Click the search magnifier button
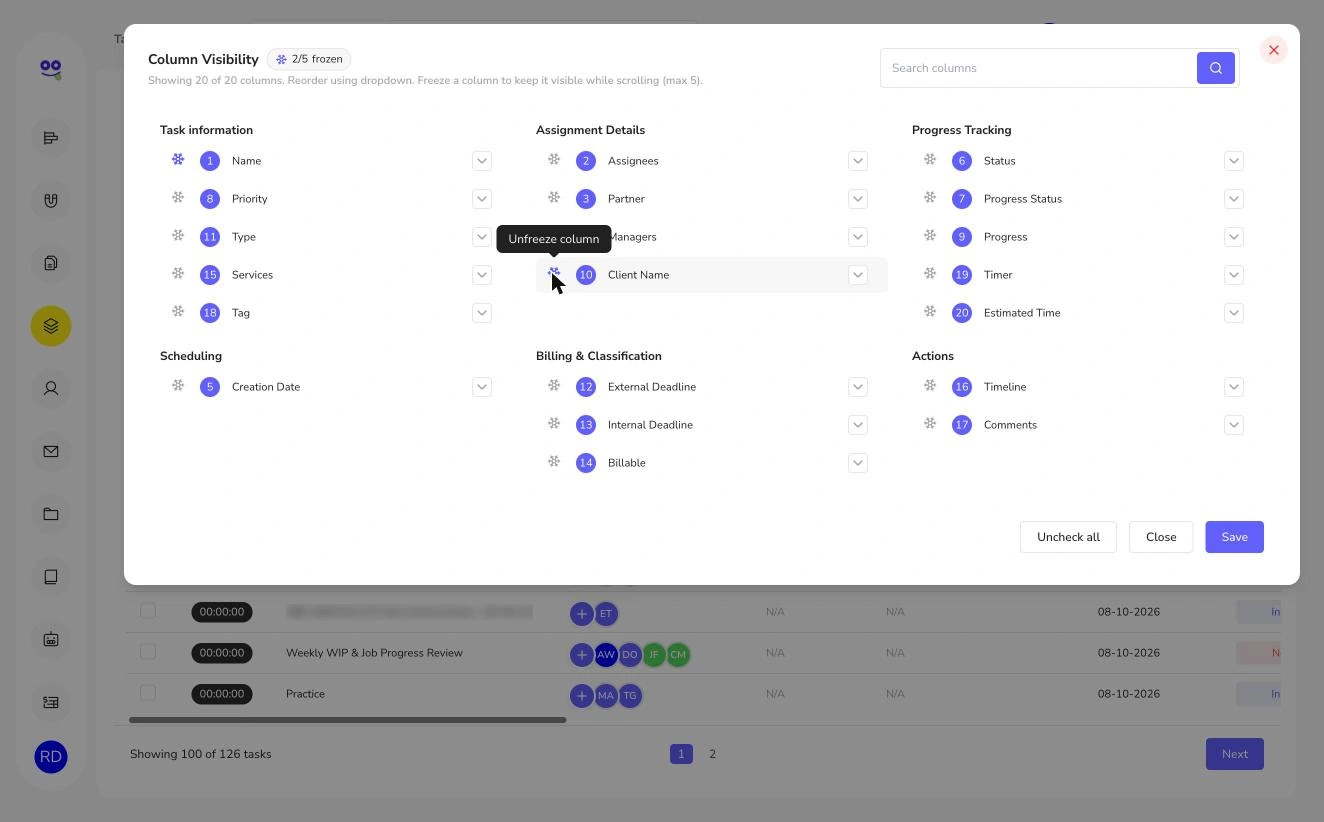Viewport: 1324px width, 822px height. pos(1216,68)
